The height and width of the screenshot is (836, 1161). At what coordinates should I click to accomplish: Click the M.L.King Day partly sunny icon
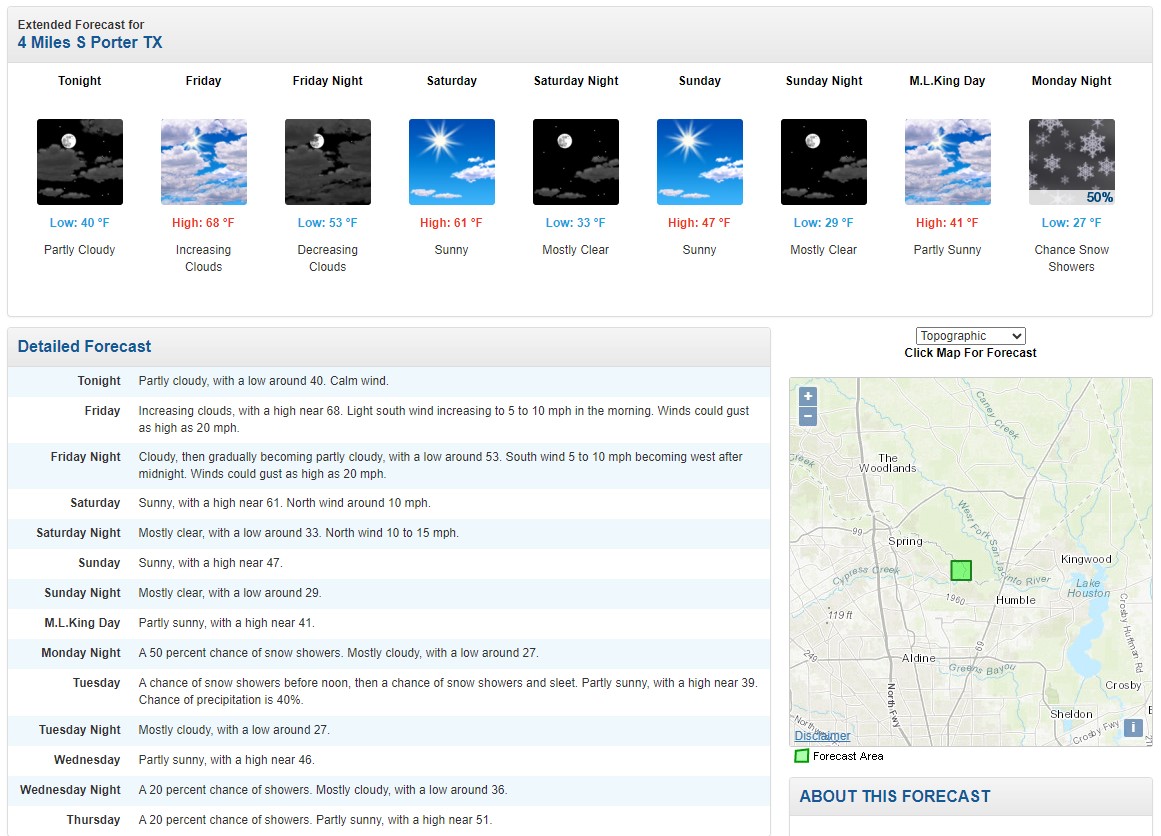point(948,162)
